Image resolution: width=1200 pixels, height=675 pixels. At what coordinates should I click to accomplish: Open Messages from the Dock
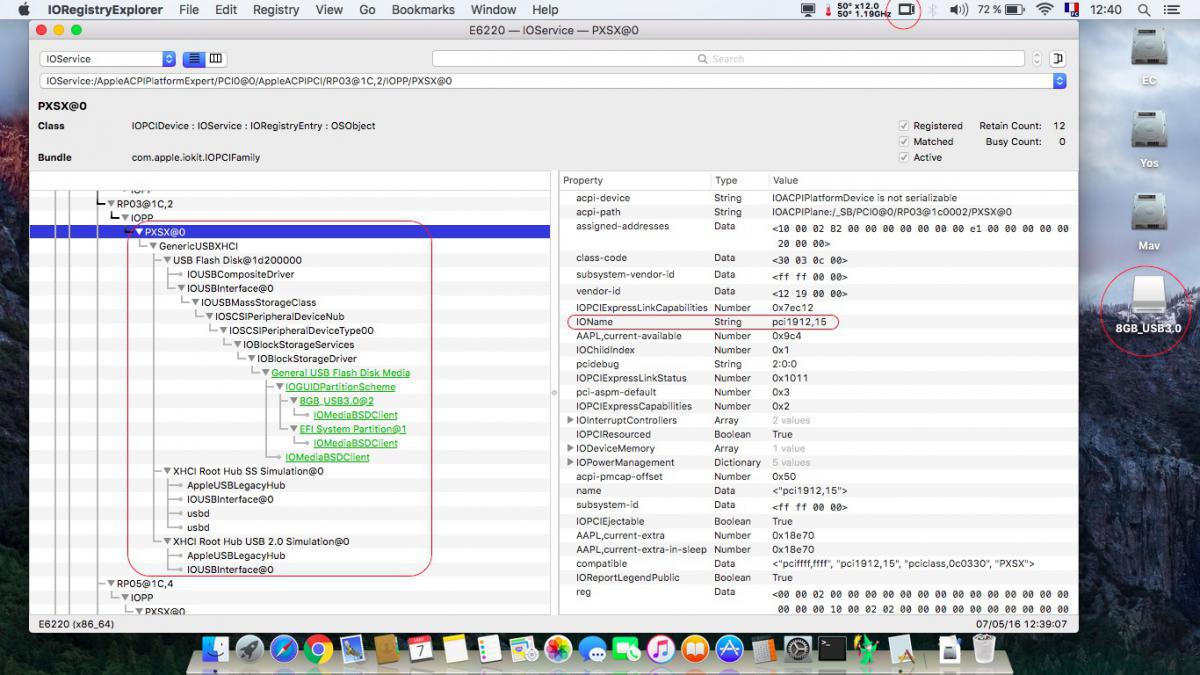click(592, 649)
